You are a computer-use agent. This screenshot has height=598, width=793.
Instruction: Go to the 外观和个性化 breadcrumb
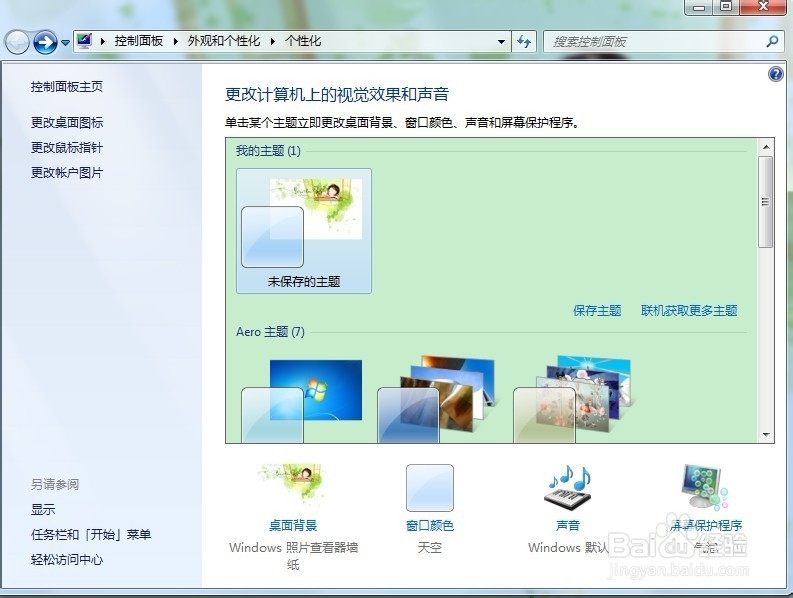pyautogui.click(x=224, y=41)
